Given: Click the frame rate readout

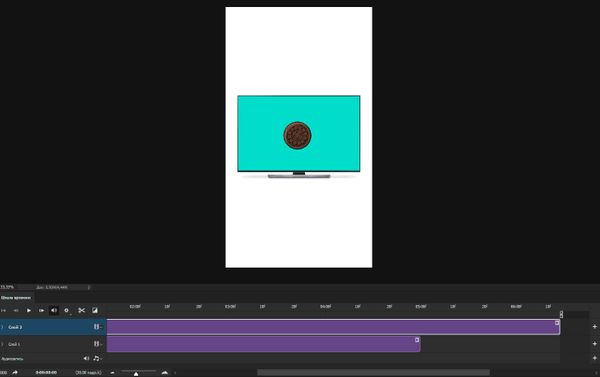Looking at the screenshot, I should pos(88,372).
